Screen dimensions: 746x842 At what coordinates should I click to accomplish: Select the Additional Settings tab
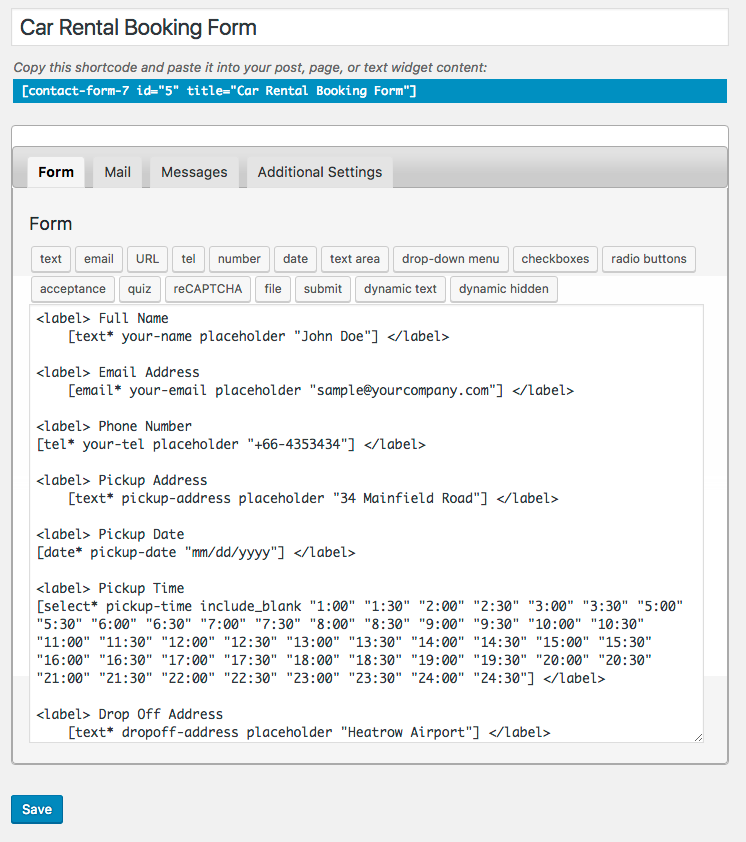(320, 172)
